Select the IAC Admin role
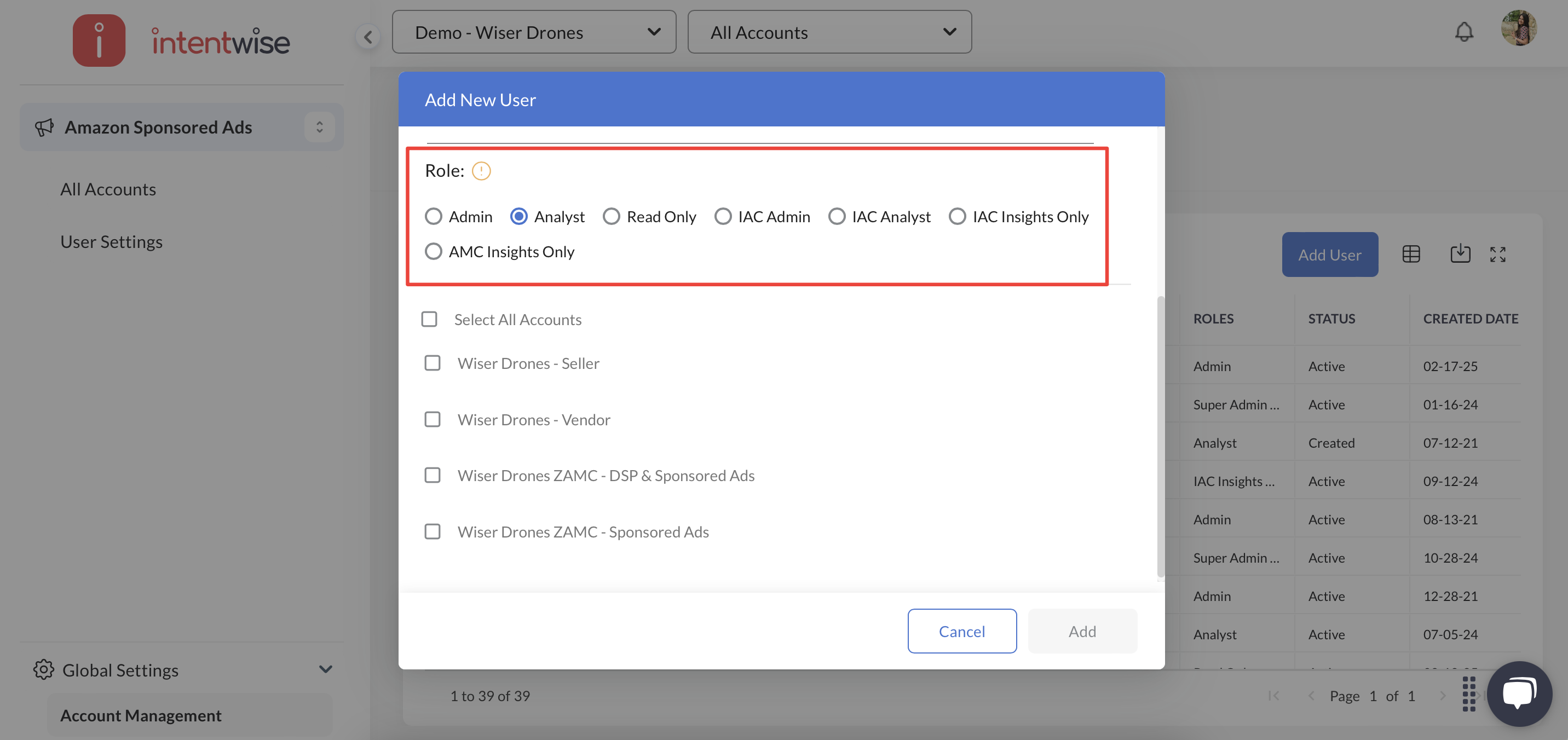Screen dimensions: 1568x740 click(723, 217)
